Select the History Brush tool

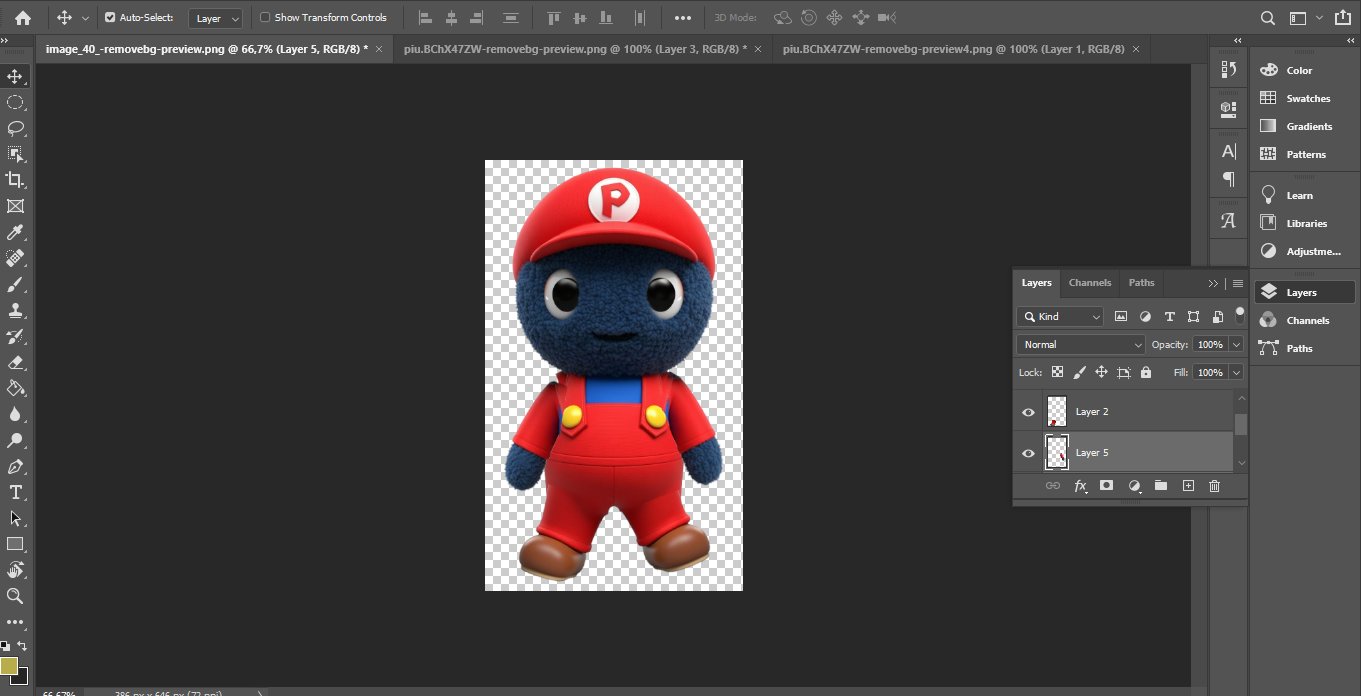(15, 336)
